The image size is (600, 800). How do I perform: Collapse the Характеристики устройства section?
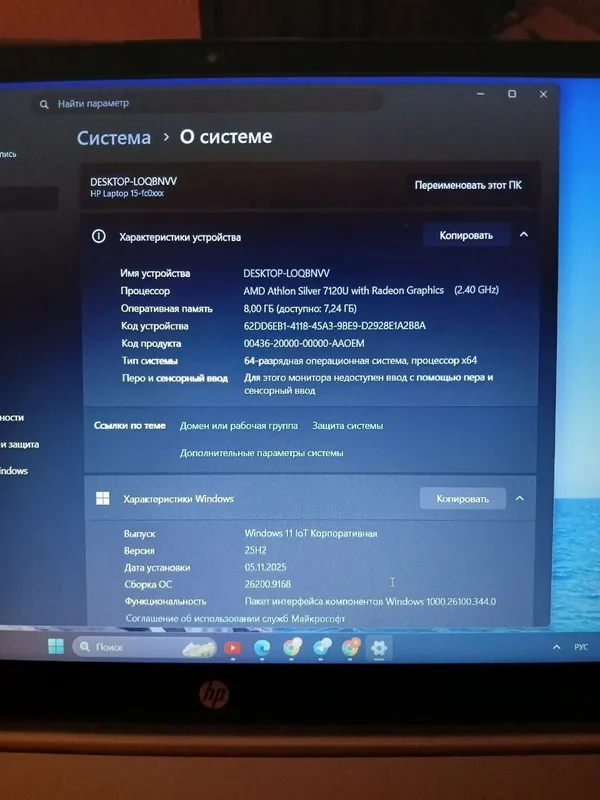coord(523,235)
